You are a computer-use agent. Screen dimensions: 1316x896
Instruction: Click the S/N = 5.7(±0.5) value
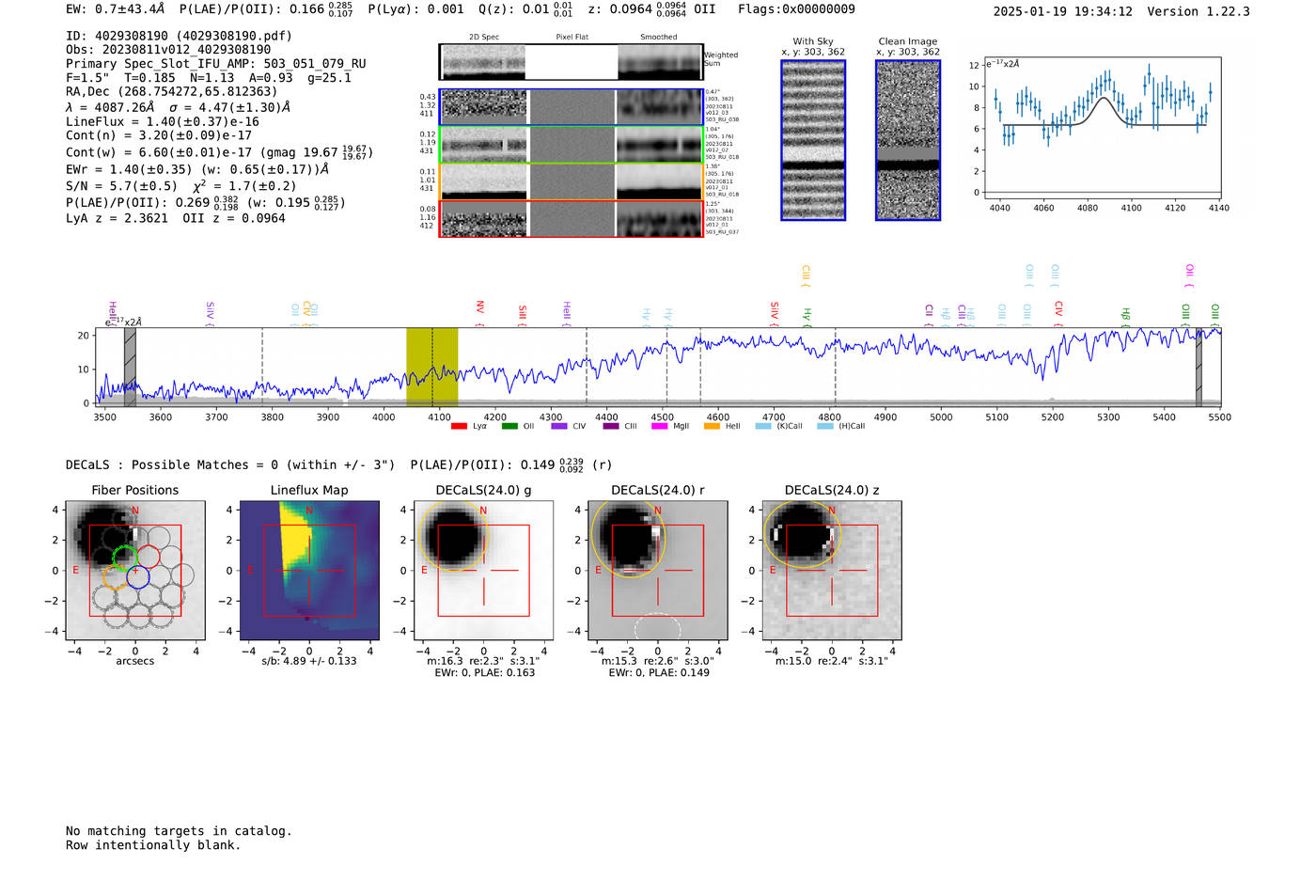click(x=121, y=186)
